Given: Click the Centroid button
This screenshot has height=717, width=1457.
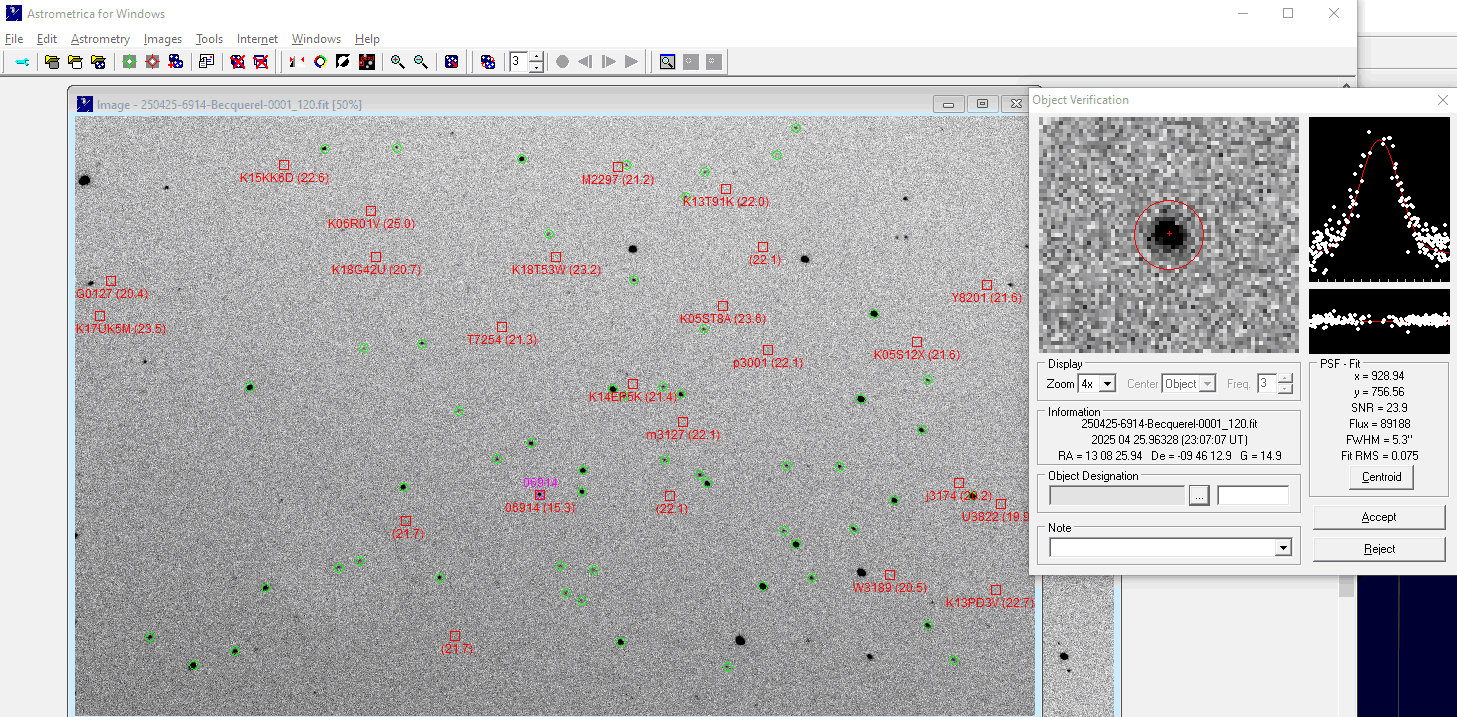Looking at the screenshot, I should point(1381,477).
